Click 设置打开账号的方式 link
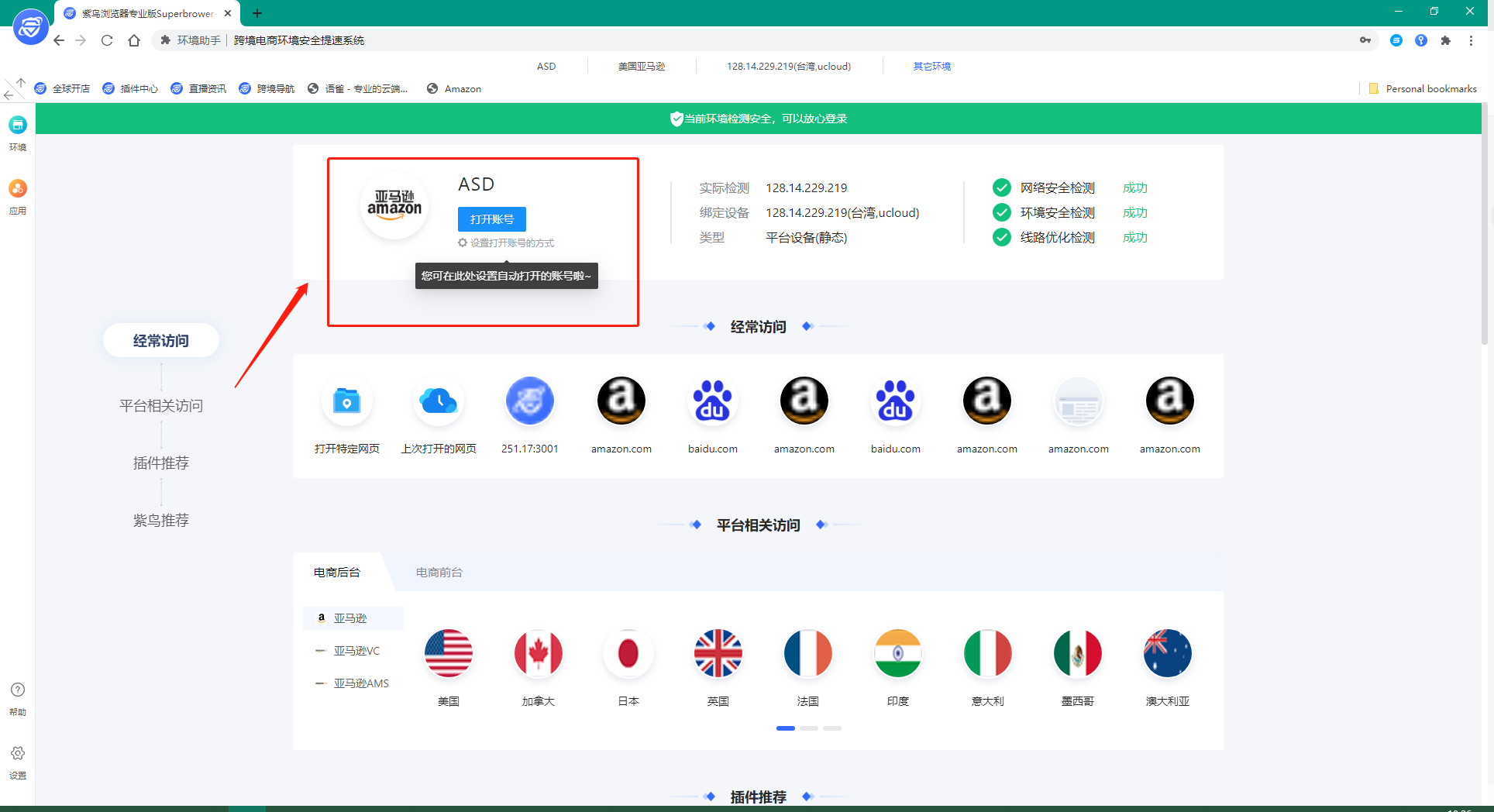The image size is (1494, 812). [511, 243]
